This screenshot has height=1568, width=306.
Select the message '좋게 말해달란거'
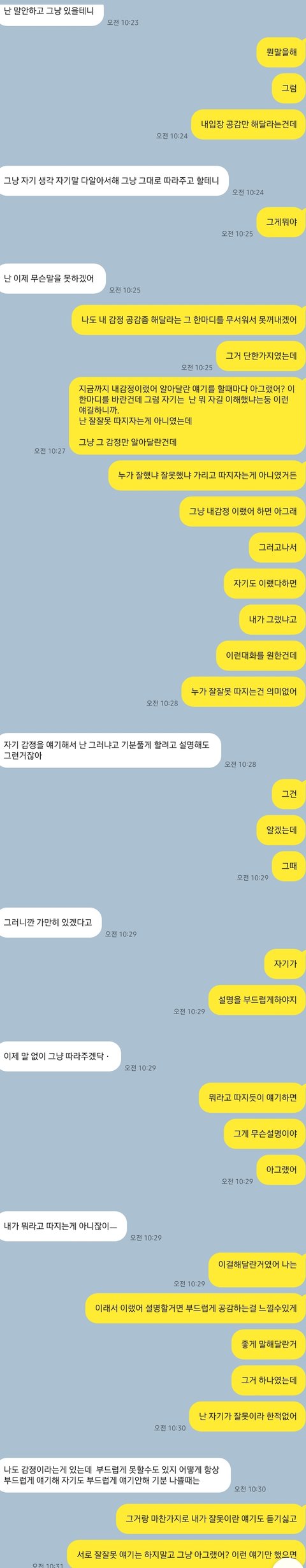coord(269,1344)
